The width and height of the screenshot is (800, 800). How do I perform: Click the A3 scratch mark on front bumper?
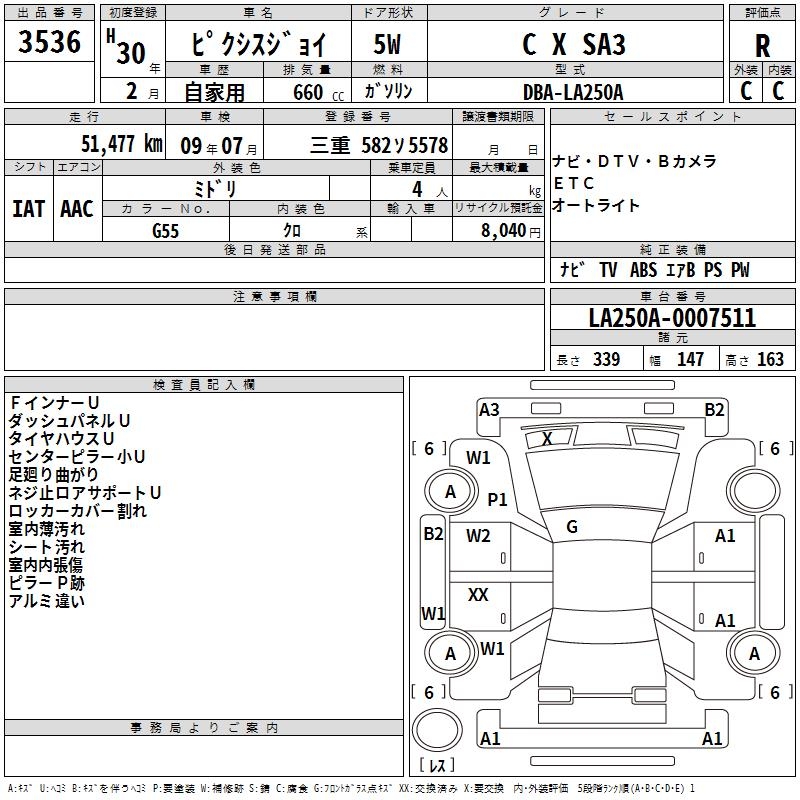tap(489, 409)
